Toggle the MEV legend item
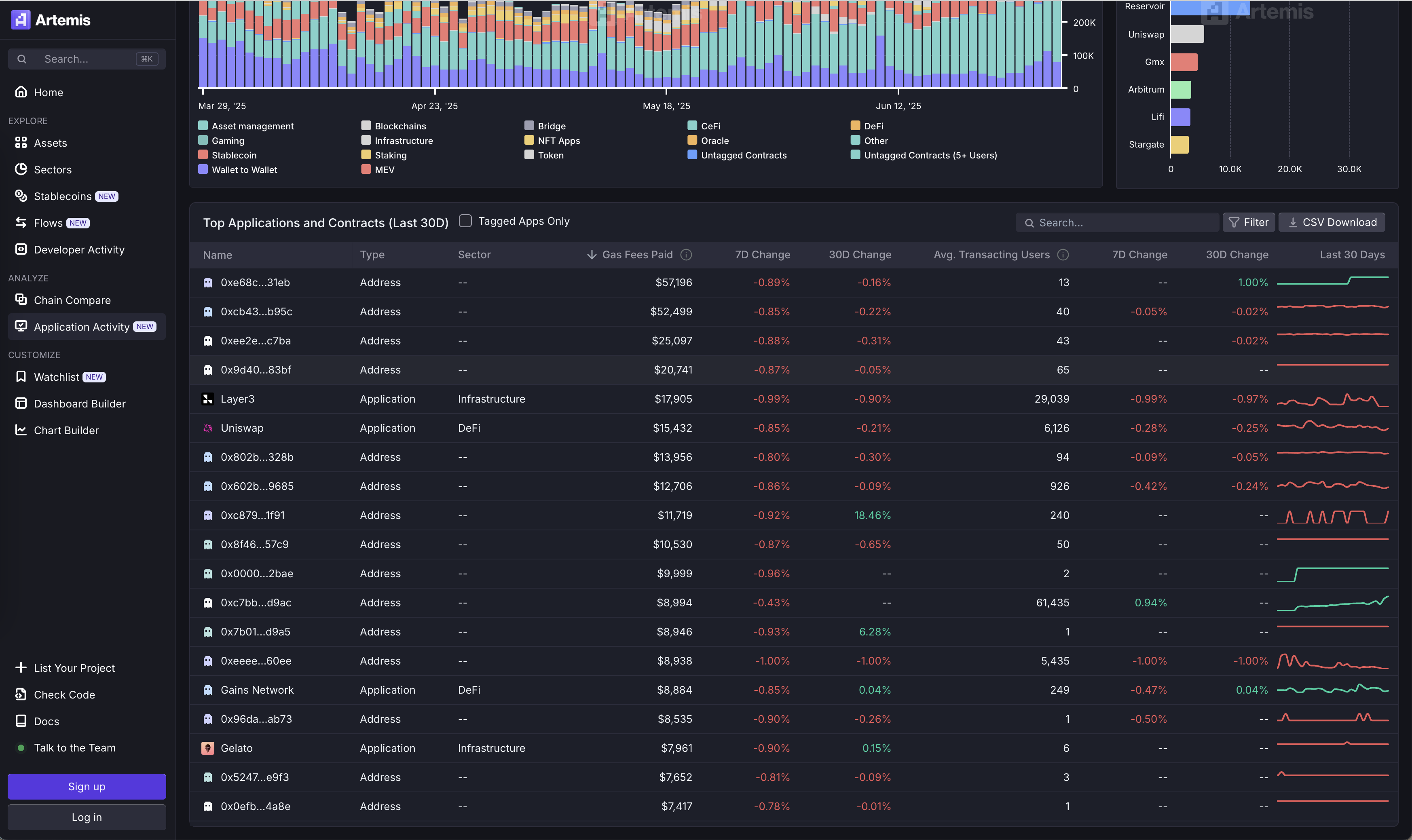This screenshot has height=840, width=1412. coord(378,169)
